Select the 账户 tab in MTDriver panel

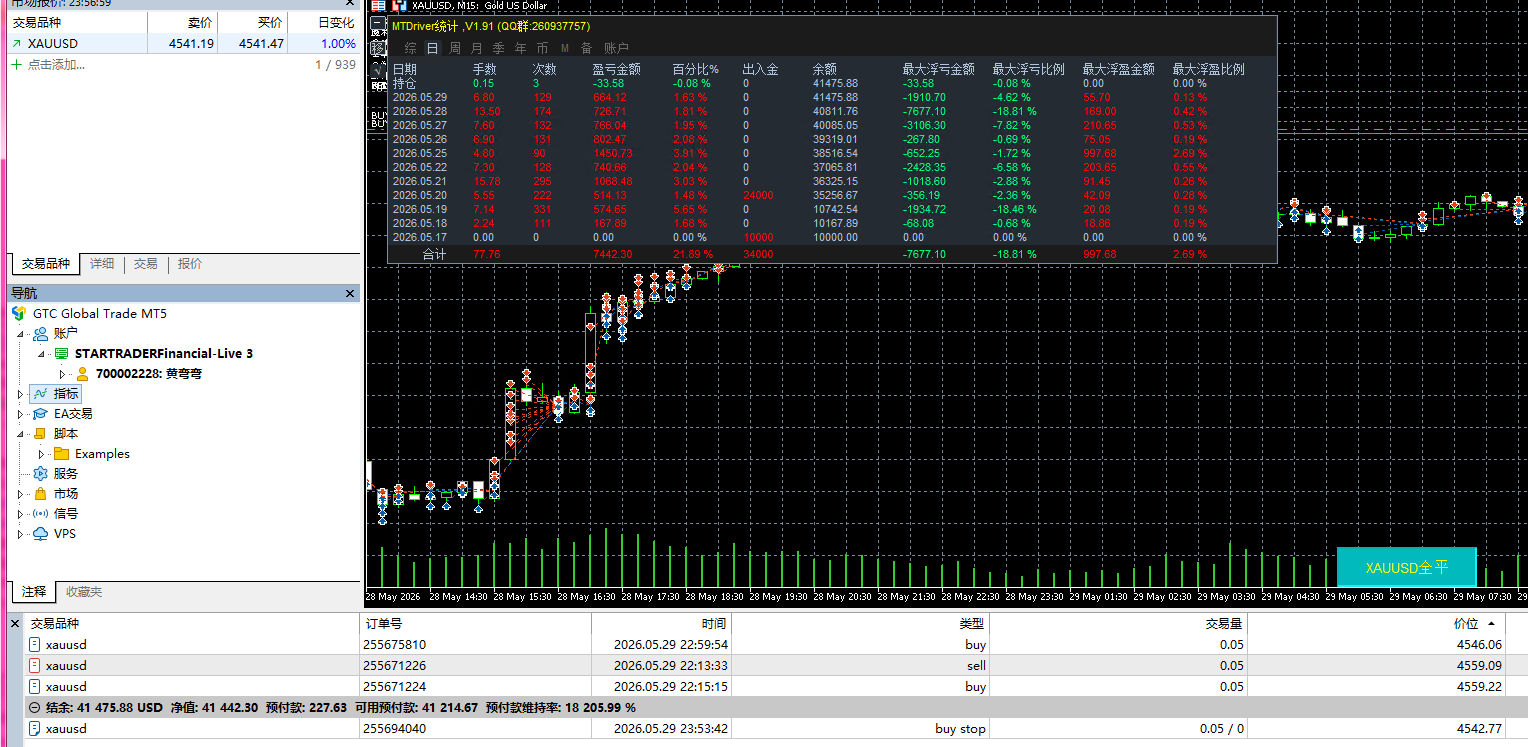pos(616,48)
